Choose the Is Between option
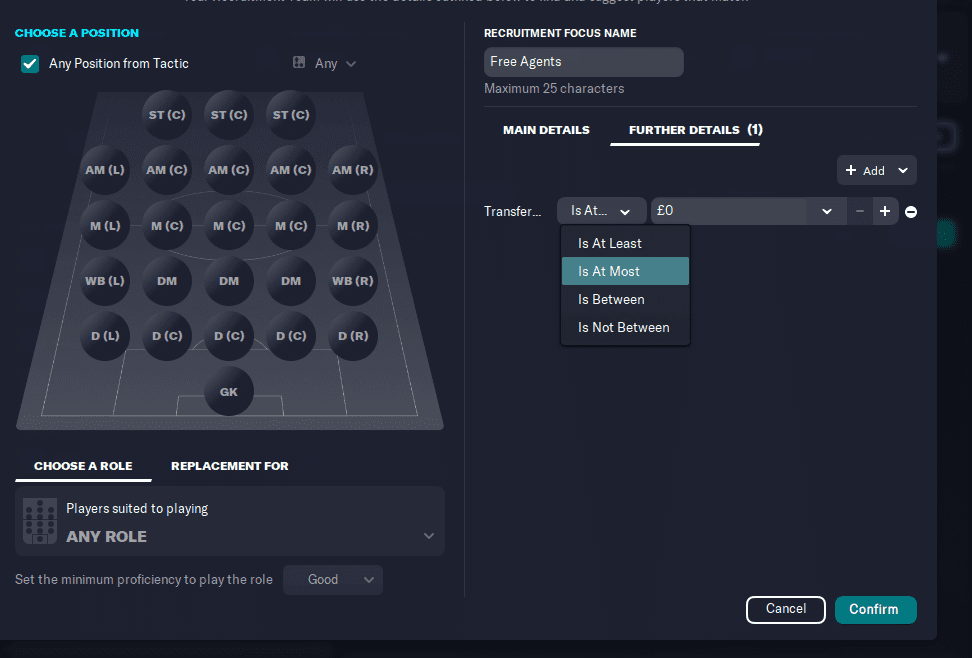Screen dimensions: 972x658 (625, 299)
